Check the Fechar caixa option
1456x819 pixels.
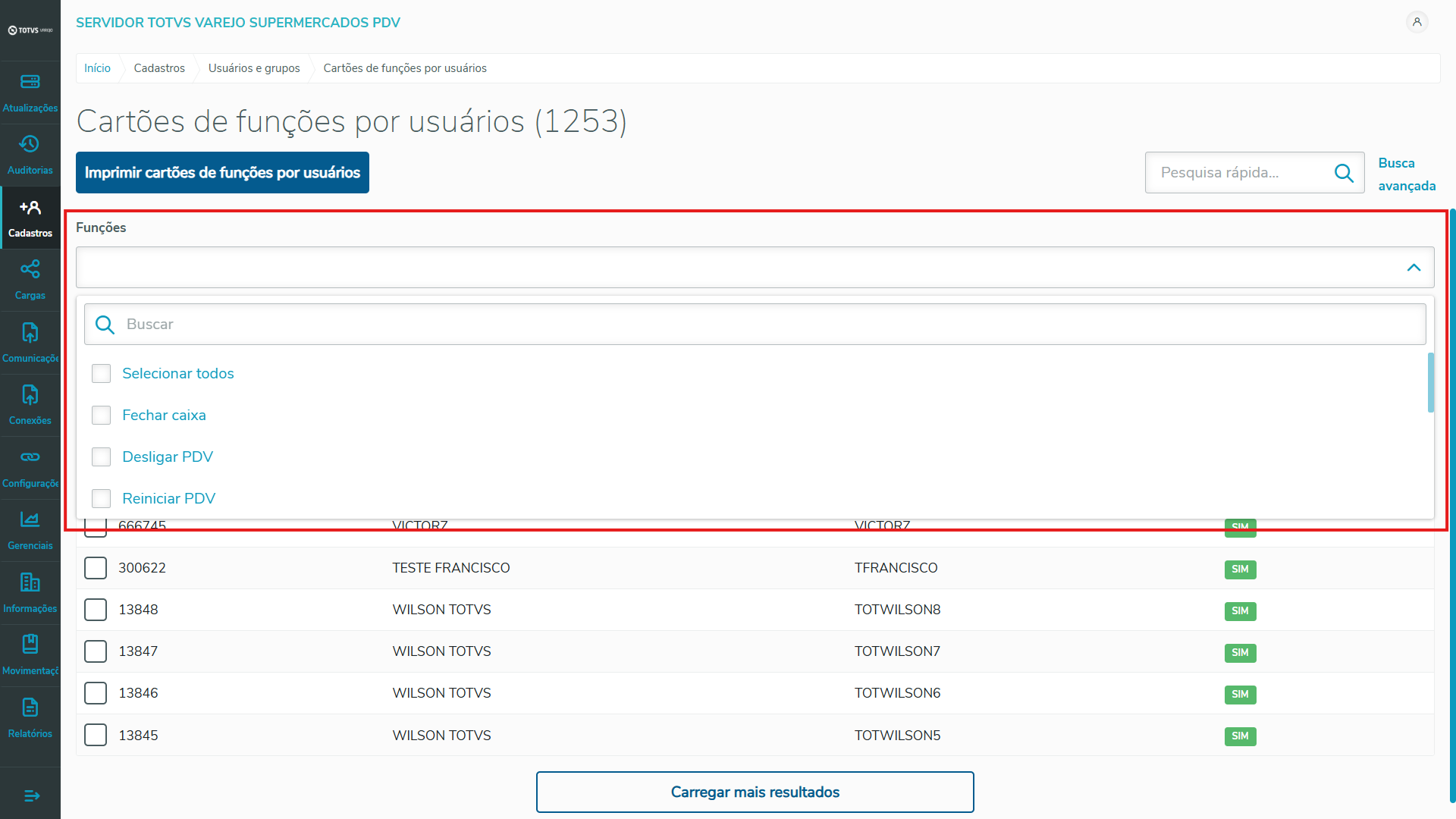[x=101, y=415]
